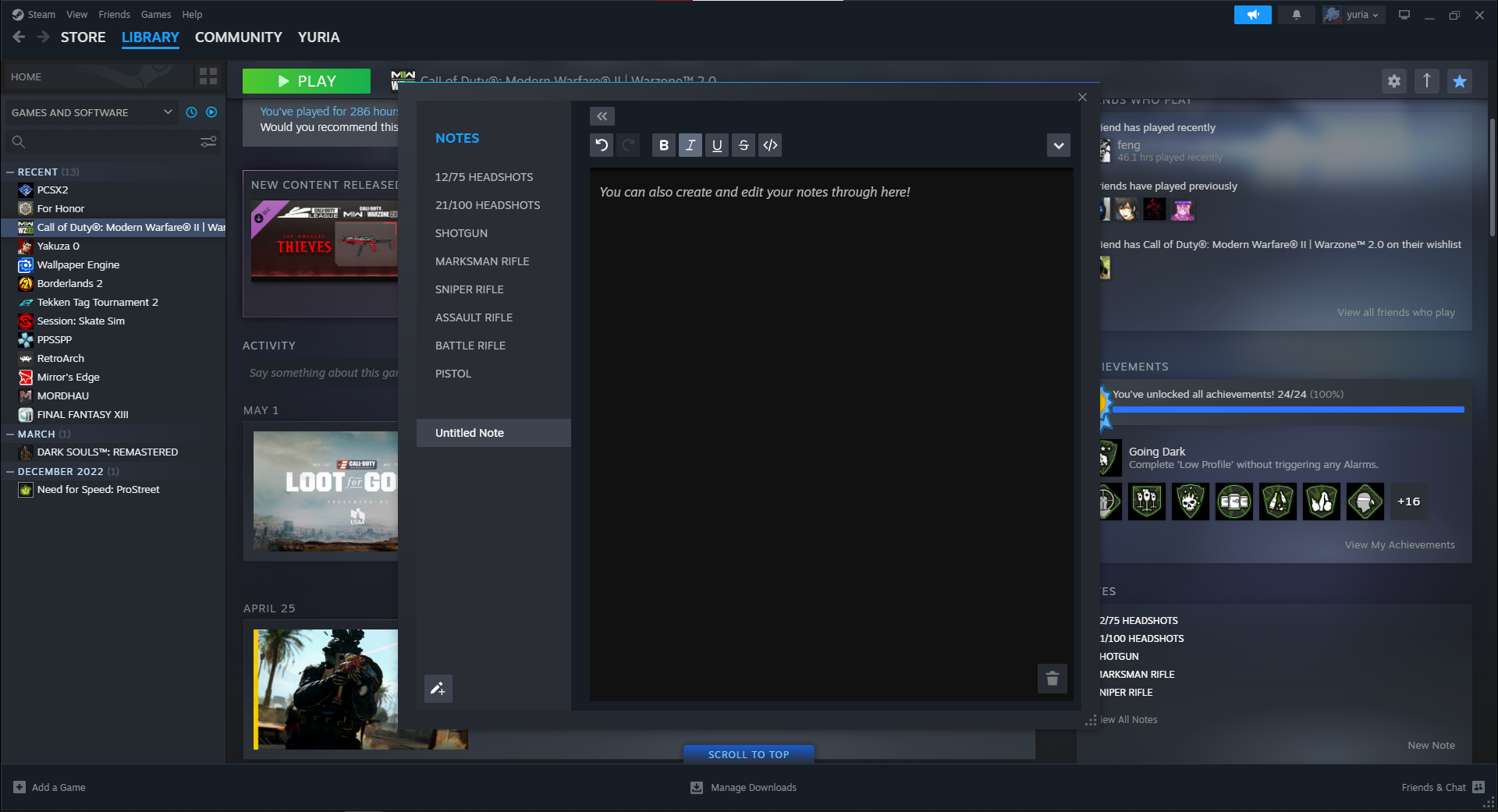Collapse the DECEMBER 2022 group
This screenshot has height=812, width=1498.
tap(10, 471)
